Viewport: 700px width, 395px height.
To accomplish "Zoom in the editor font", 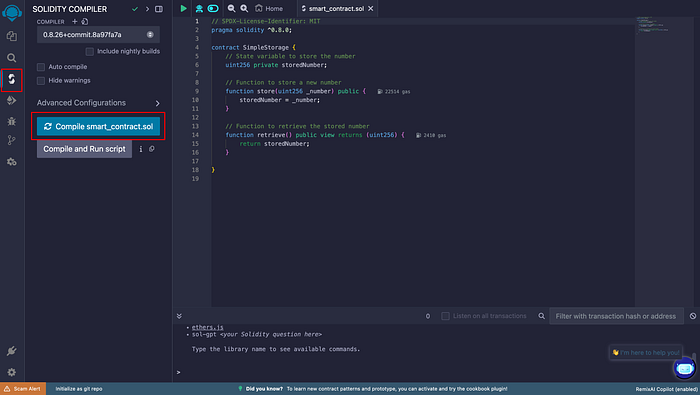I will [x=244, y=8].
